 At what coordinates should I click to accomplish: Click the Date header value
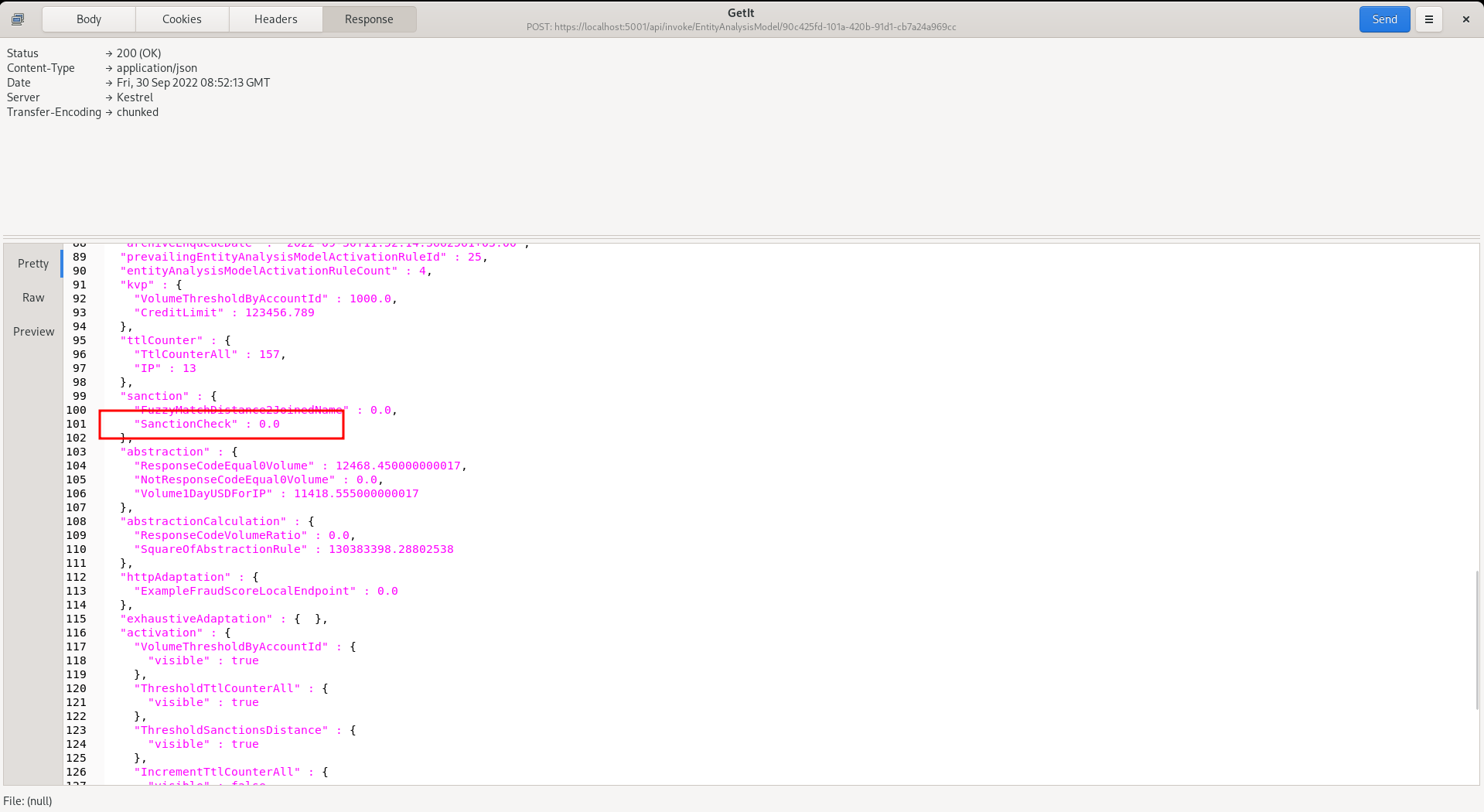193,83
